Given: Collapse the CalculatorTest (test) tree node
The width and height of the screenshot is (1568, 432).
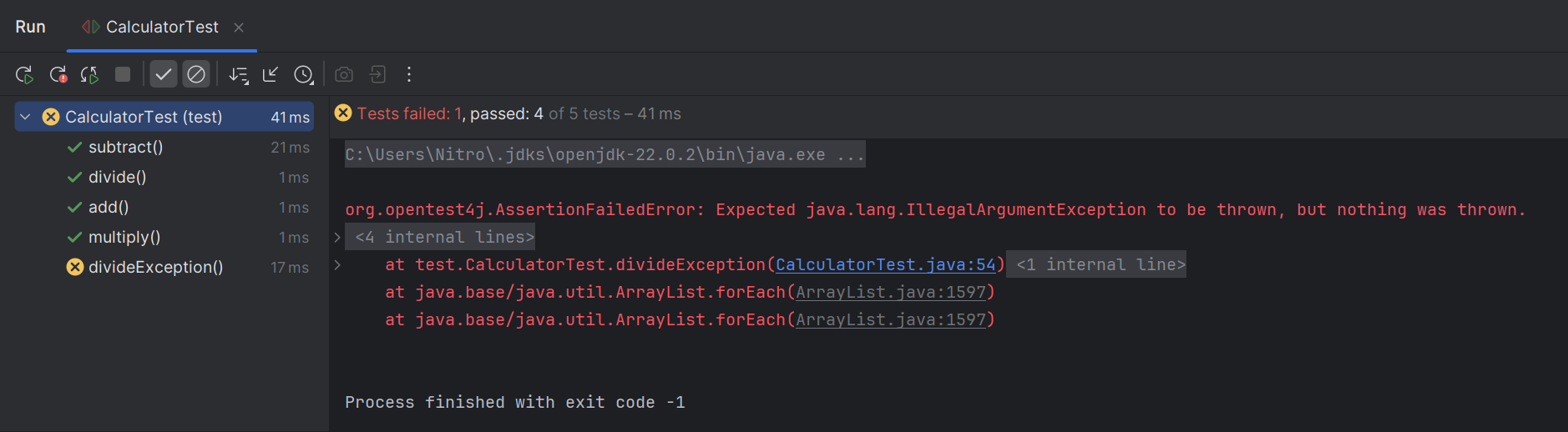Looking at the screenshot, I should [26, 117].
